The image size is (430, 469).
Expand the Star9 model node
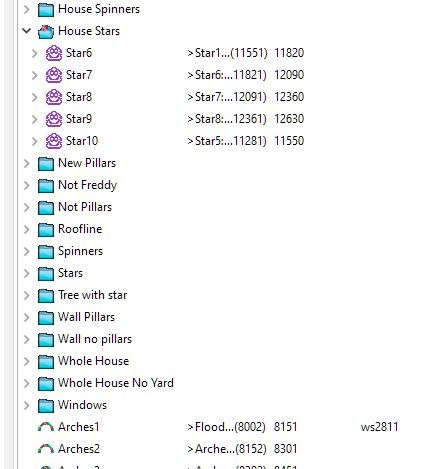pos(35,119)
